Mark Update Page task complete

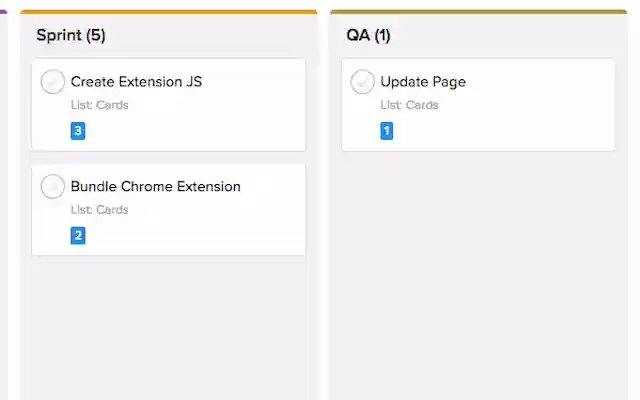(x=362, y=82)
